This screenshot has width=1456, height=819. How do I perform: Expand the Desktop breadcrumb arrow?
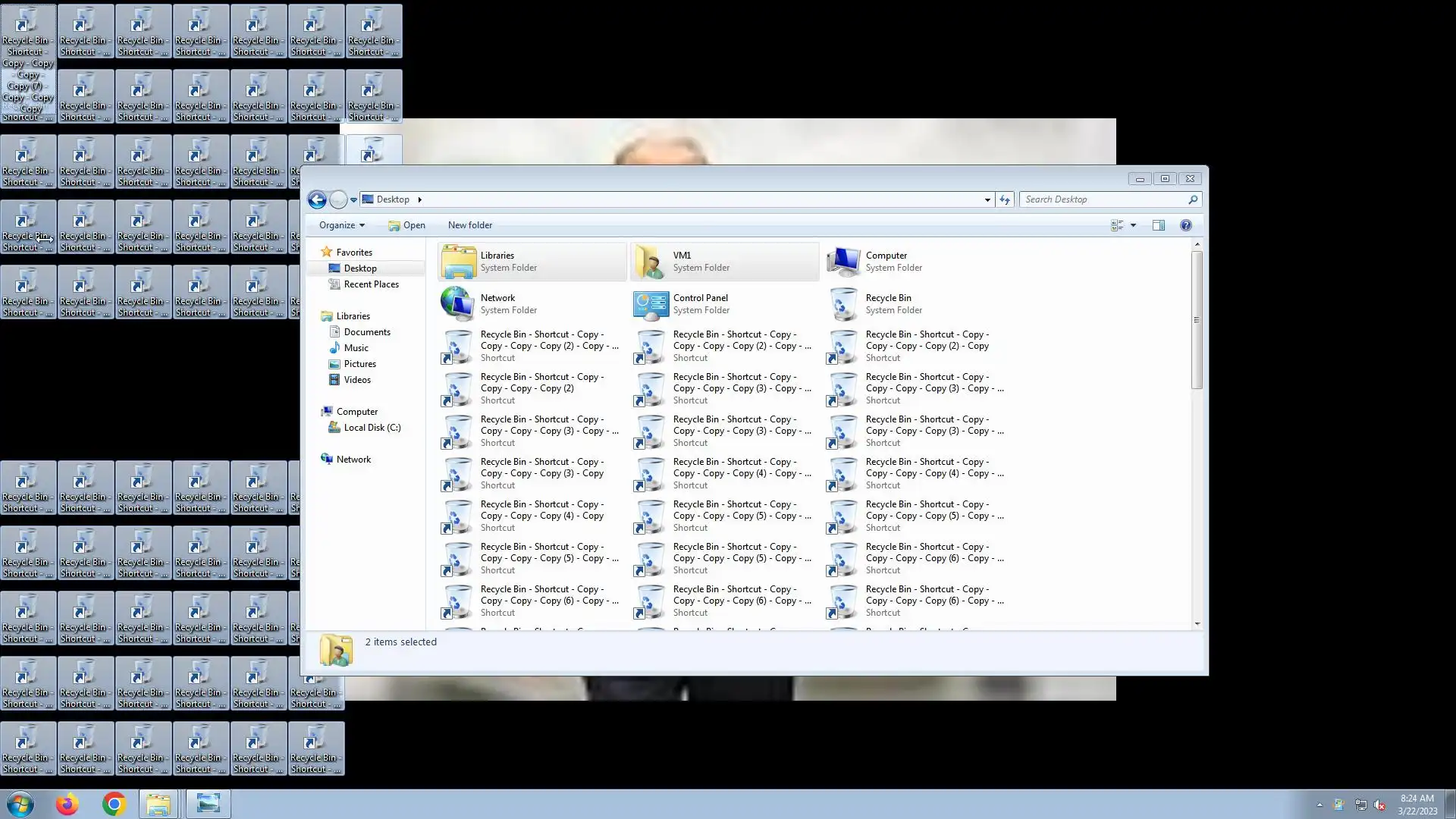[419, 199]
